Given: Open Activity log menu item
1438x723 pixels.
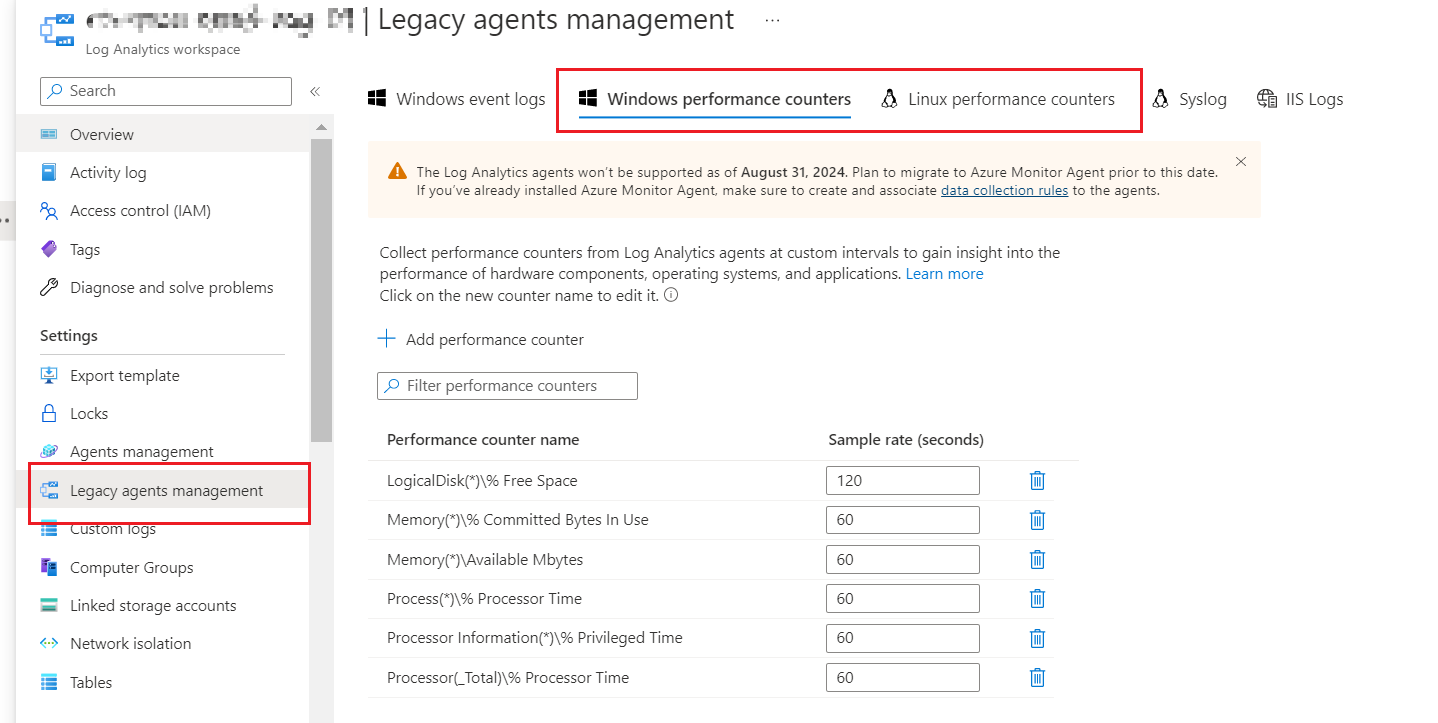Looking at the screenshot, I should [163, 172].
